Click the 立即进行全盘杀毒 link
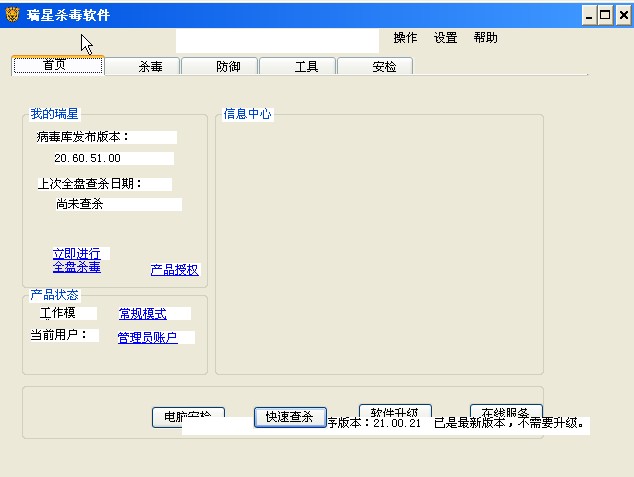634x477 pixels. pyautogui.click(x=77, y=260)
